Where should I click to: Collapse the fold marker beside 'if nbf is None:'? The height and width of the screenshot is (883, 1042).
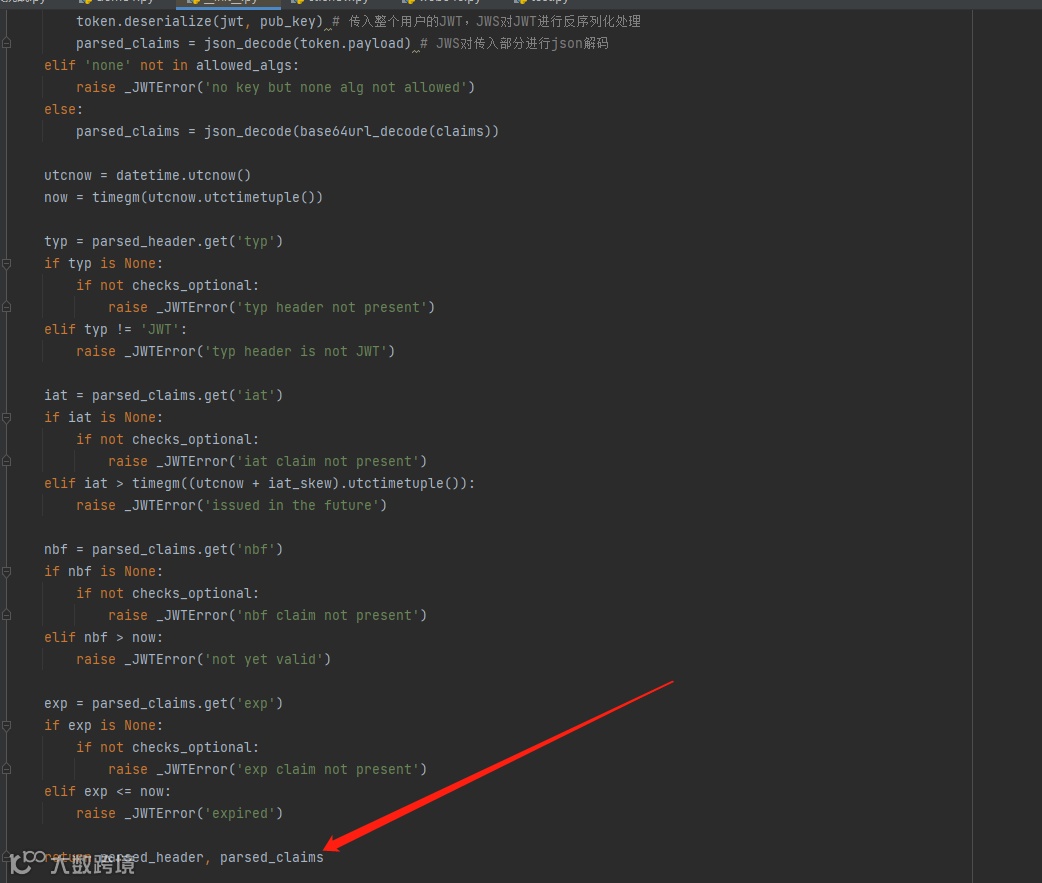(x=7, y=572)
